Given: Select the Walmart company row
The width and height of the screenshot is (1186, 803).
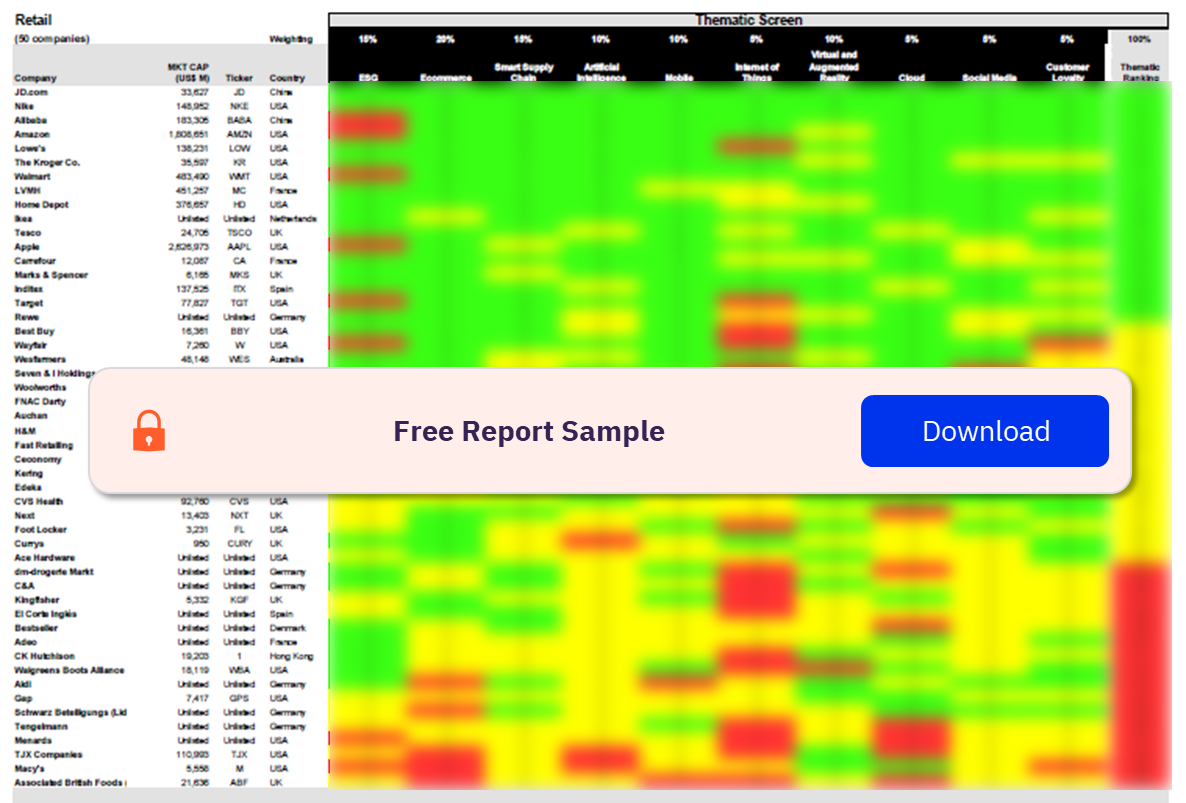Looking at the screenshot, I should (x=170, y=177).
